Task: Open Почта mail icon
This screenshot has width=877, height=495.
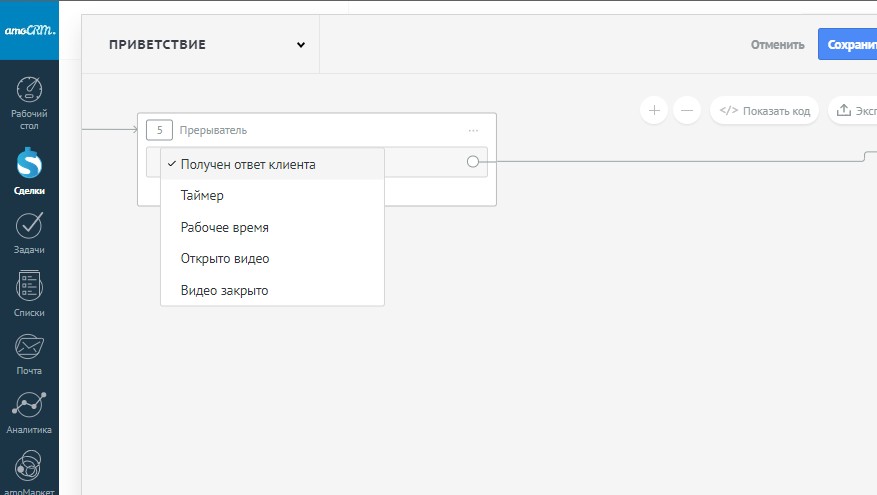Action: point(29,347)
